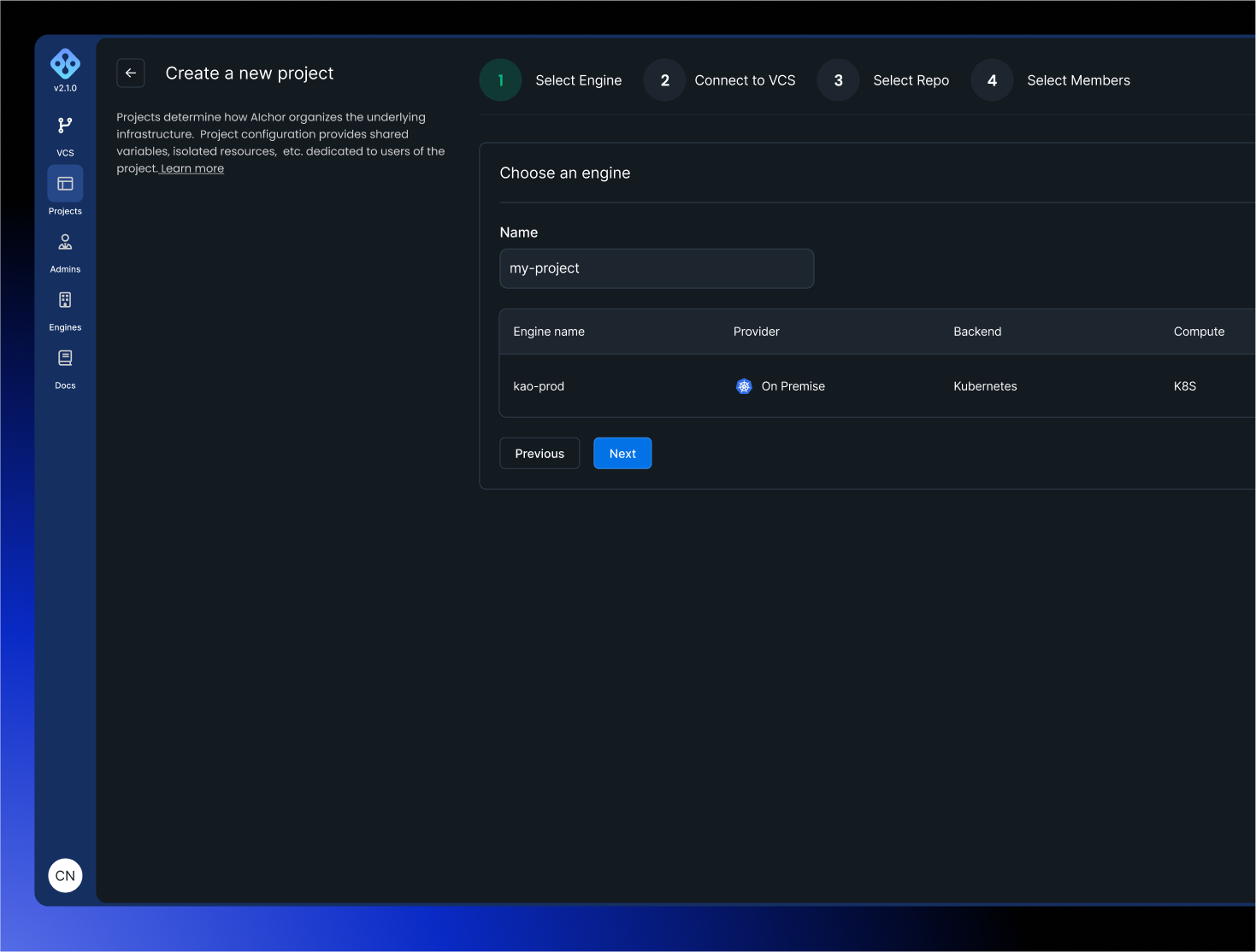Click the Choose an engine heading
Image resolution: width=1256 pixels, height=952 pixels.
coord(565,173)
